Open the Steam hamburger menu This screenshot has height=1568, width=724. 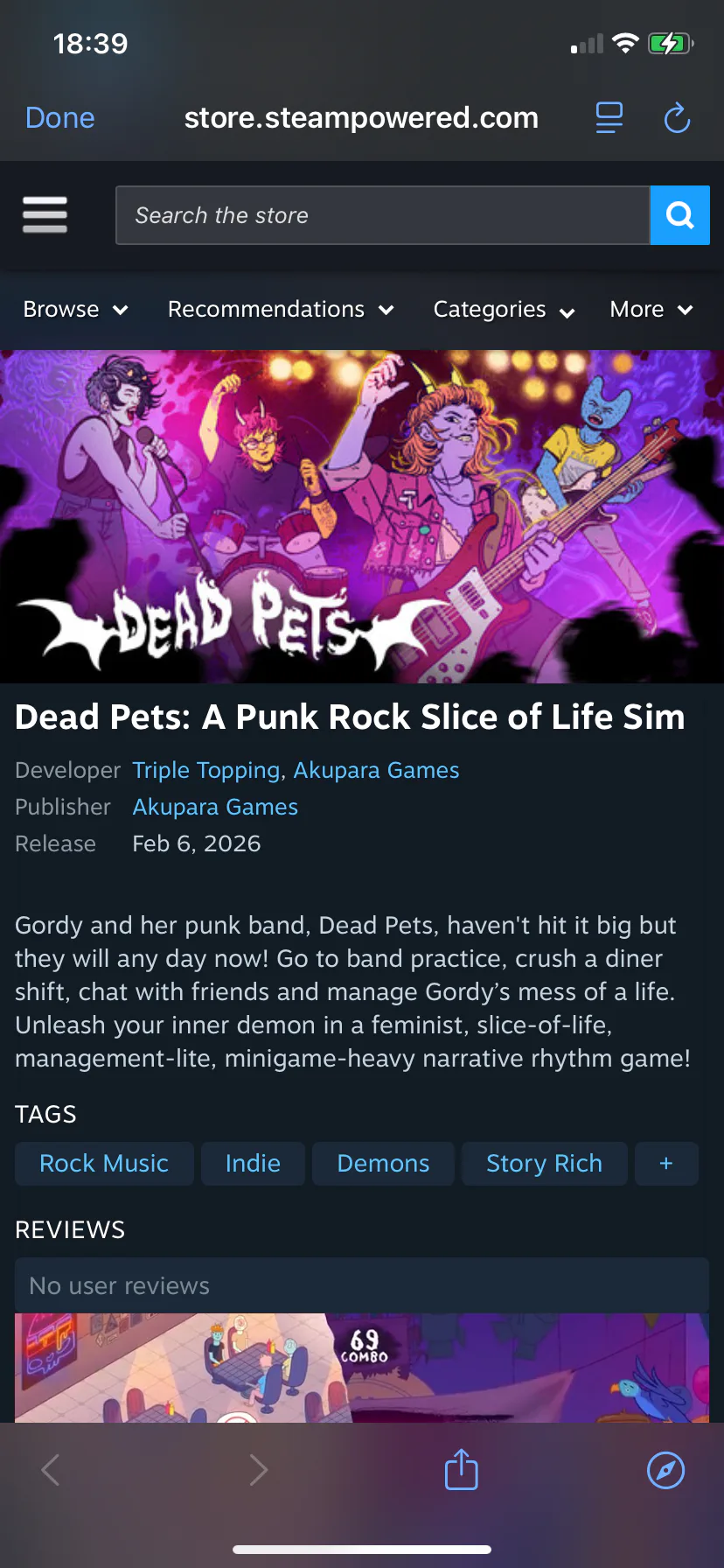pos(45,215)
